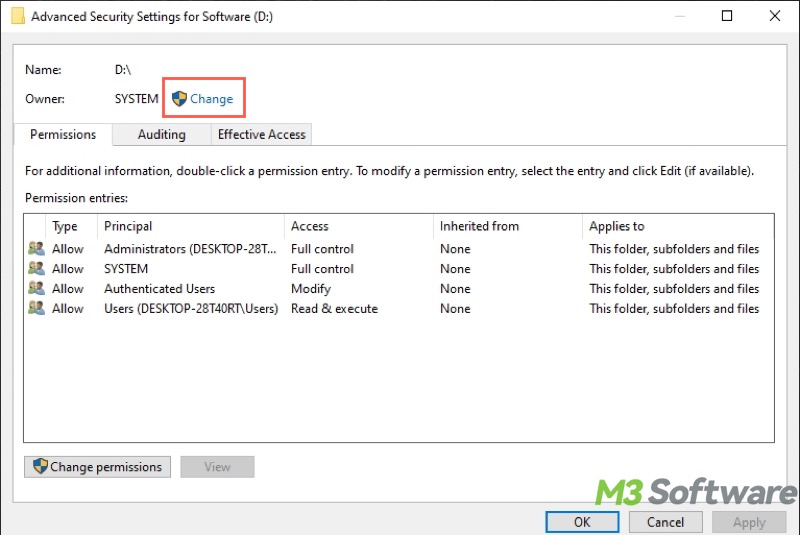The image size is (800, 535).
Task: Click the Modify access value
Action: coord(311,289)
